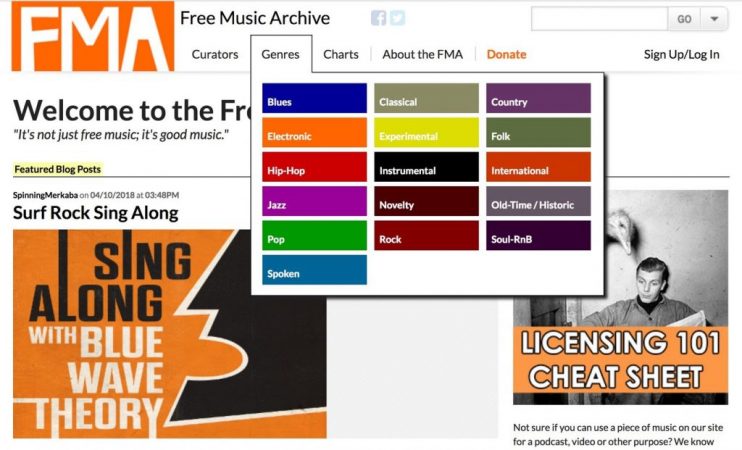Select the Blues genre swatch
This screenshot has height=450, width=742.
[314, 98]
